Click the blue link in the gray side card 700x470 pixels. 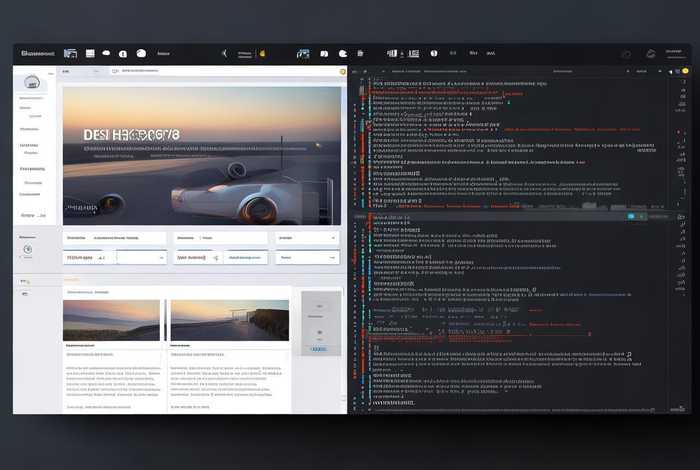click(x=318, y=351)
